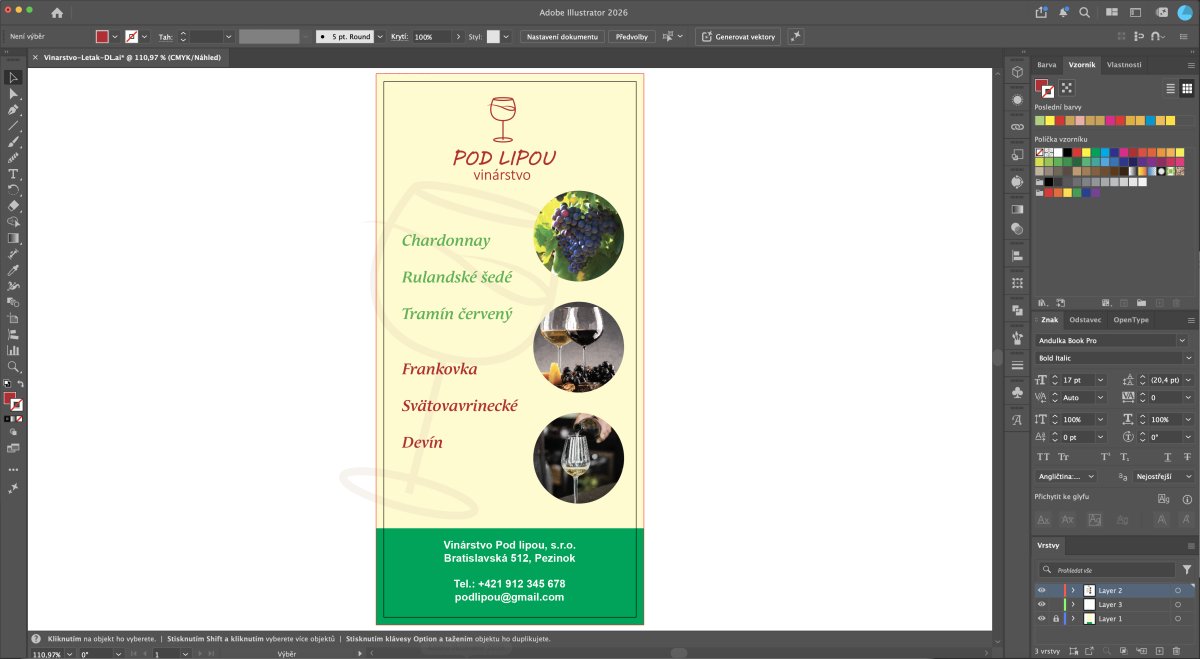This screenshot has height=659, width=1200.
Task: Select the Eraser tool
Action: tap(14, 205)
